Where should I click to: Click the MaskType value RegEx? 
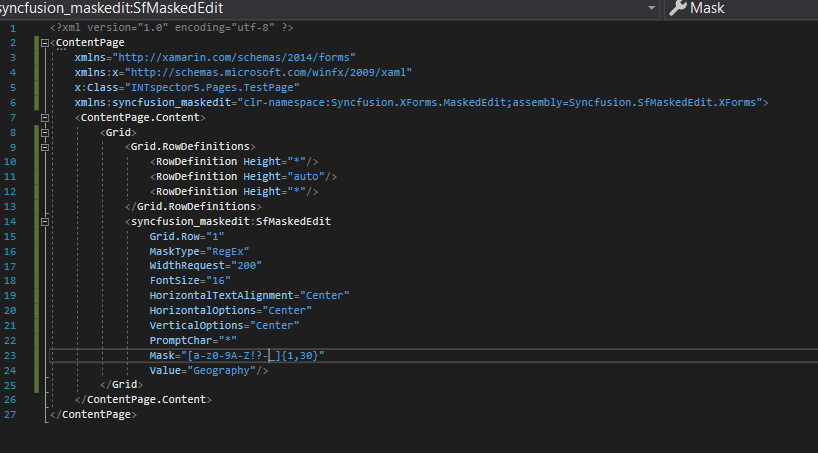click(228, 252)
